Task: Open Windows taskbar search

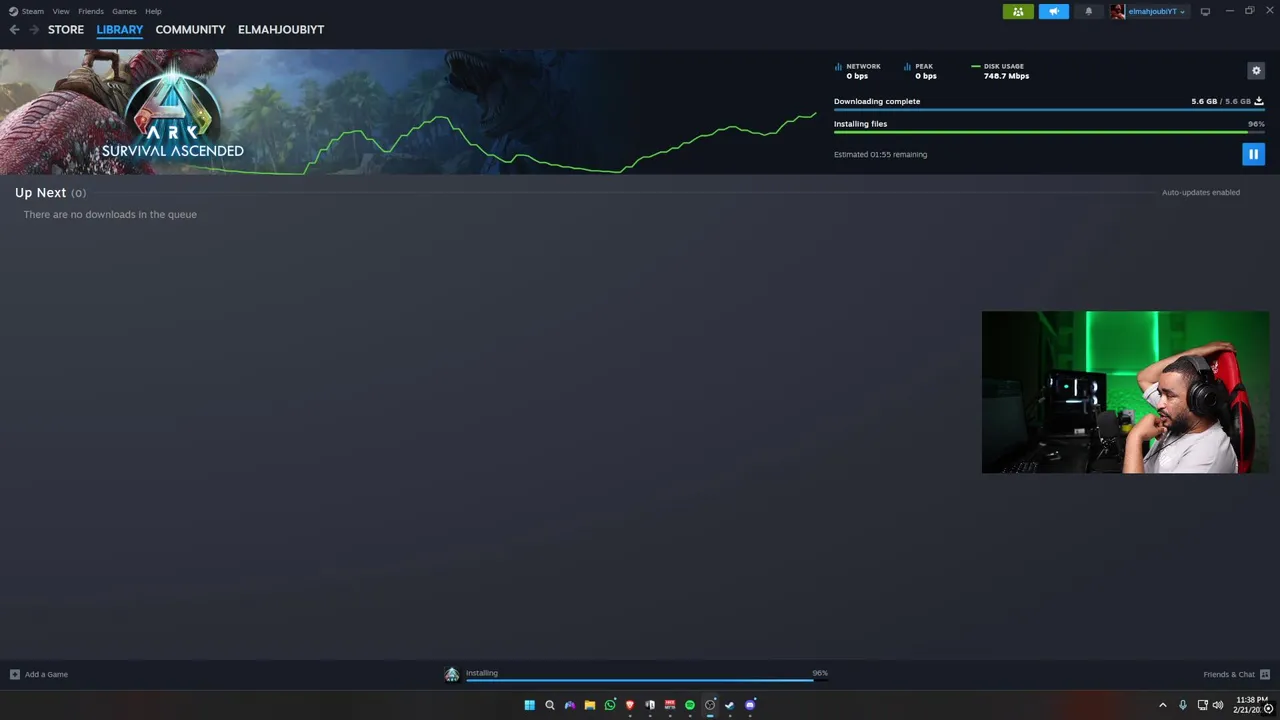Action: click(x=549, y=705)
